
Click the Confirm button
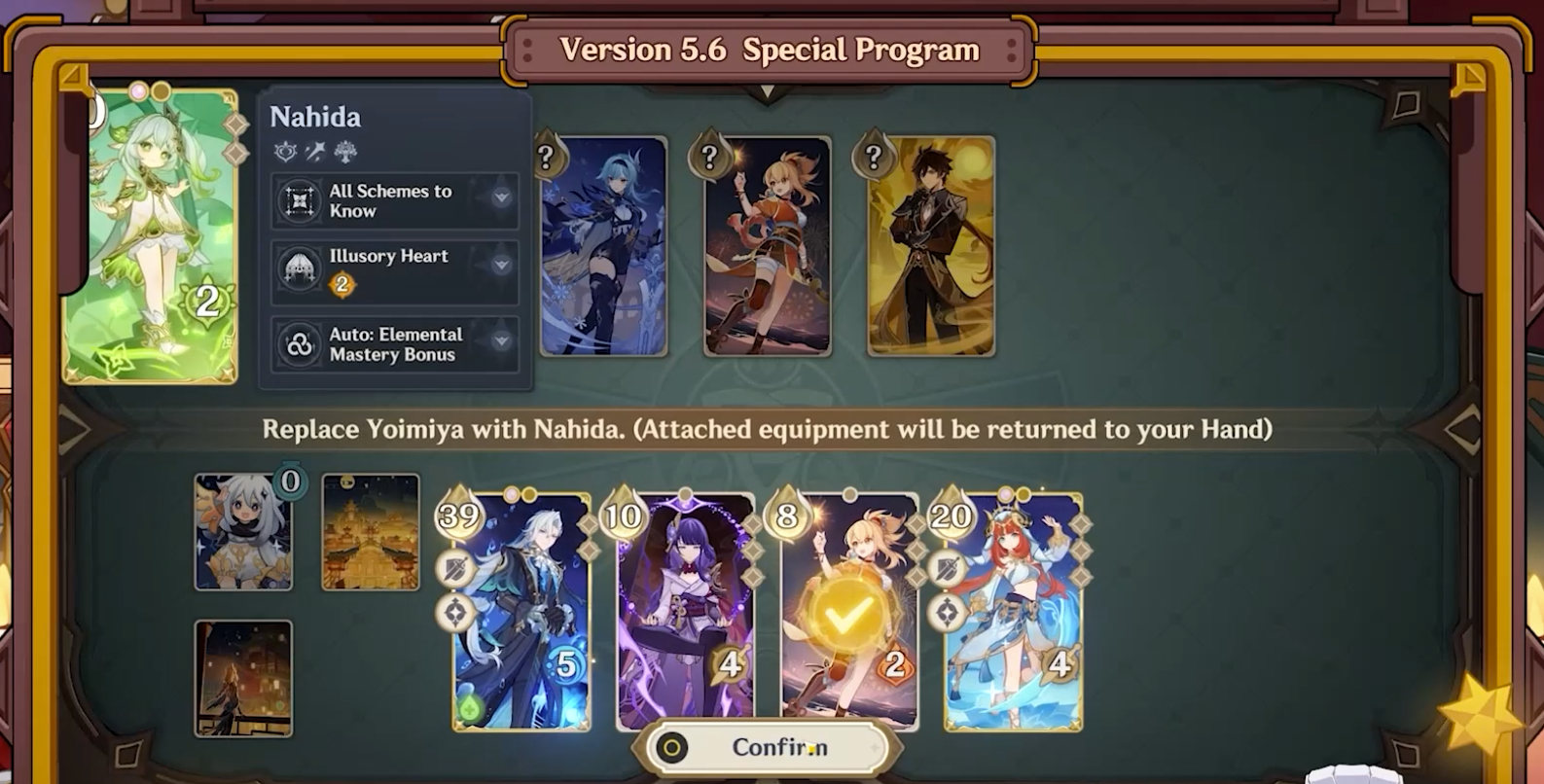point(768,747)
